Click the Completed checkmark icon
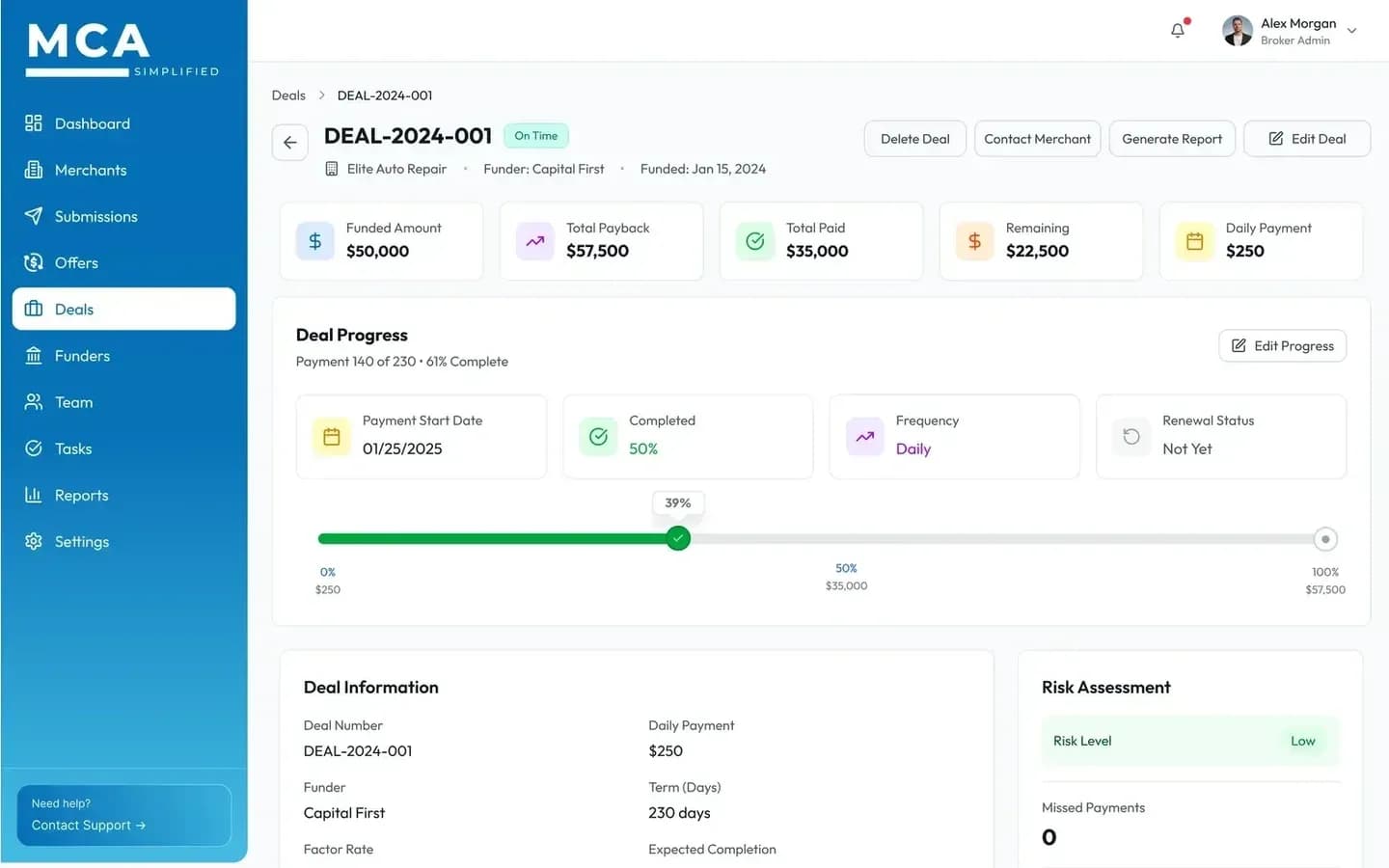1389x868 pixels. [x=598, y=437]
